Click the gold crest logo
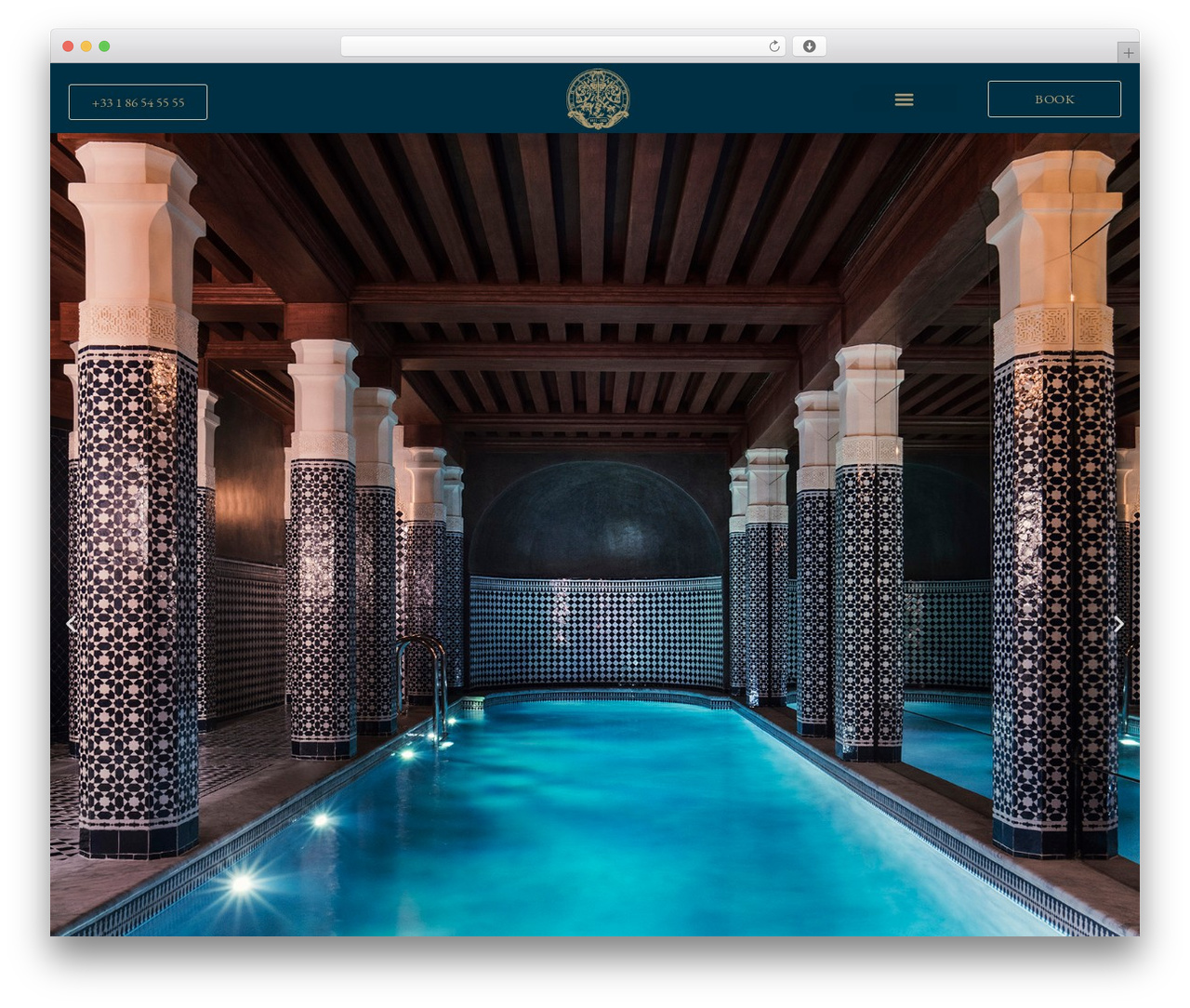Image resolution: width=1190 pixels, height=1008 pixels. click(x=598, y=99)
